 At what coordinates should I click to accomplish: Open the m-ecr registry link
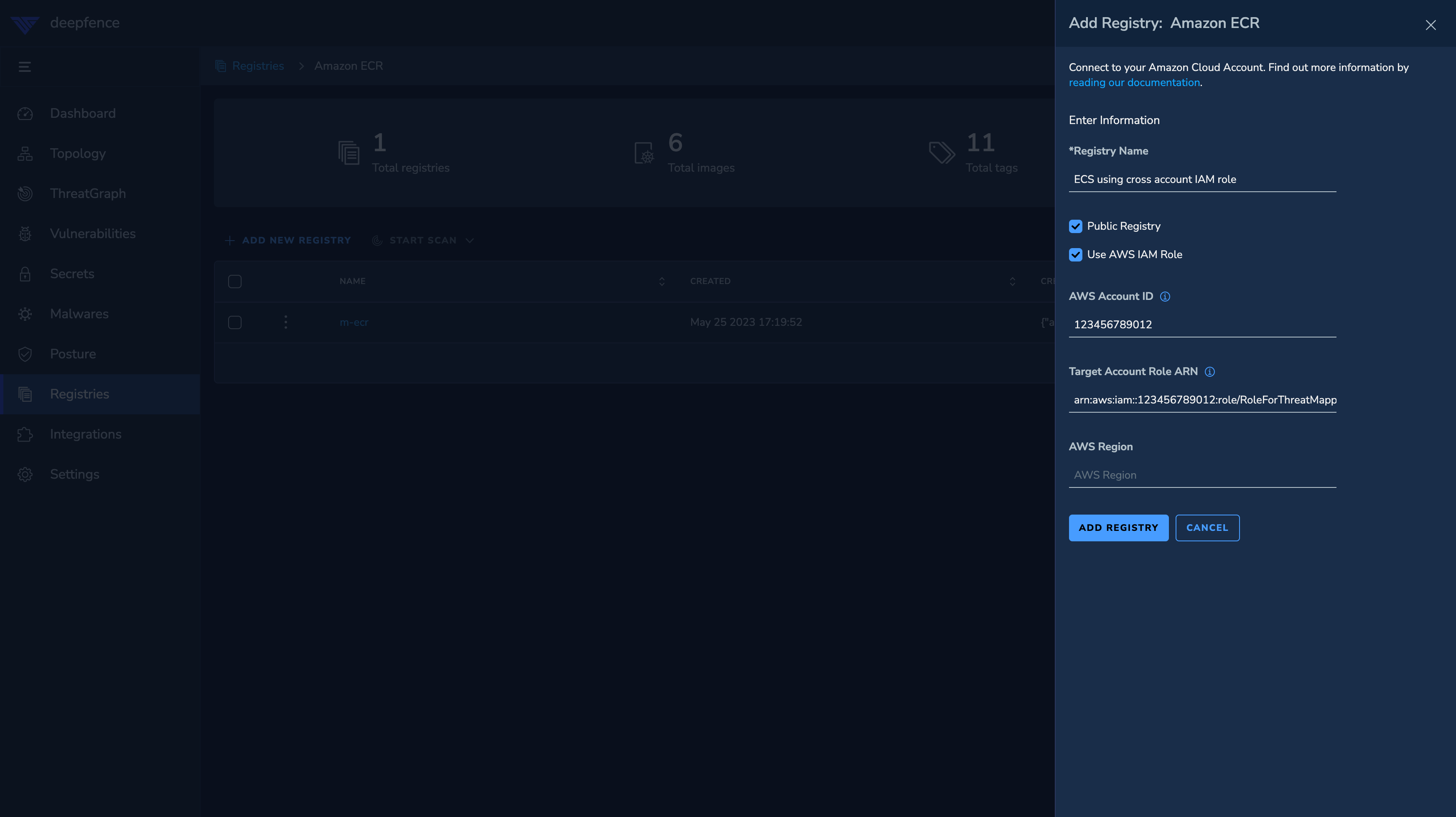354,322
